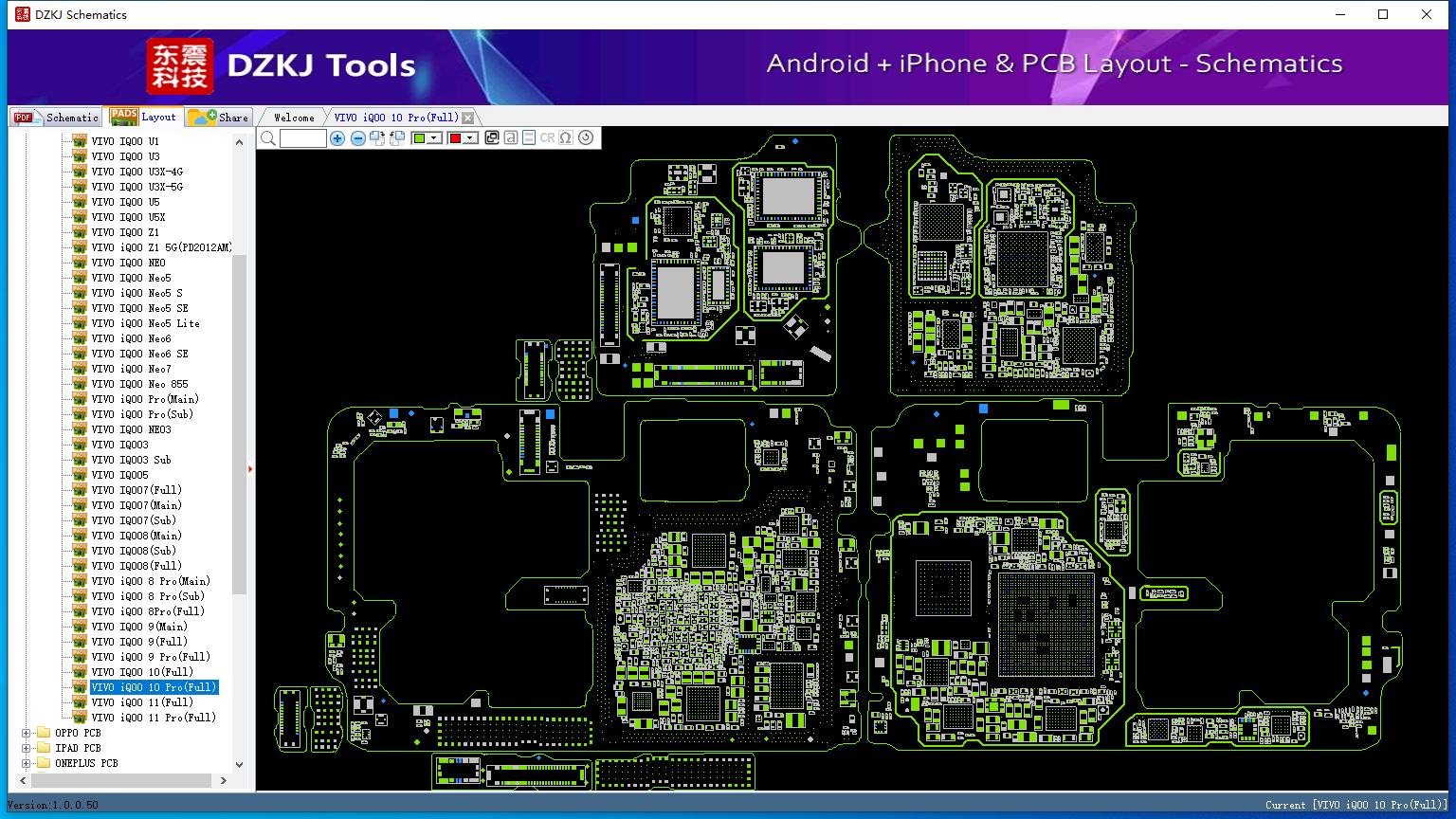Select VIVO iQOO Z1 5G(PD2012AM) entry
The width and height of the screenshot is (1456, 819).
[x=161, y=247]
